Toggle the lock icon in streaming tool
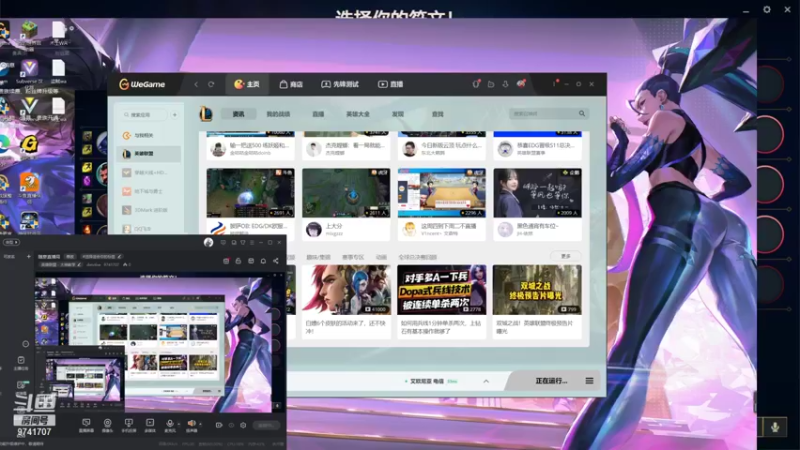Viewport: 800px width, 450px height. [238, 261]
